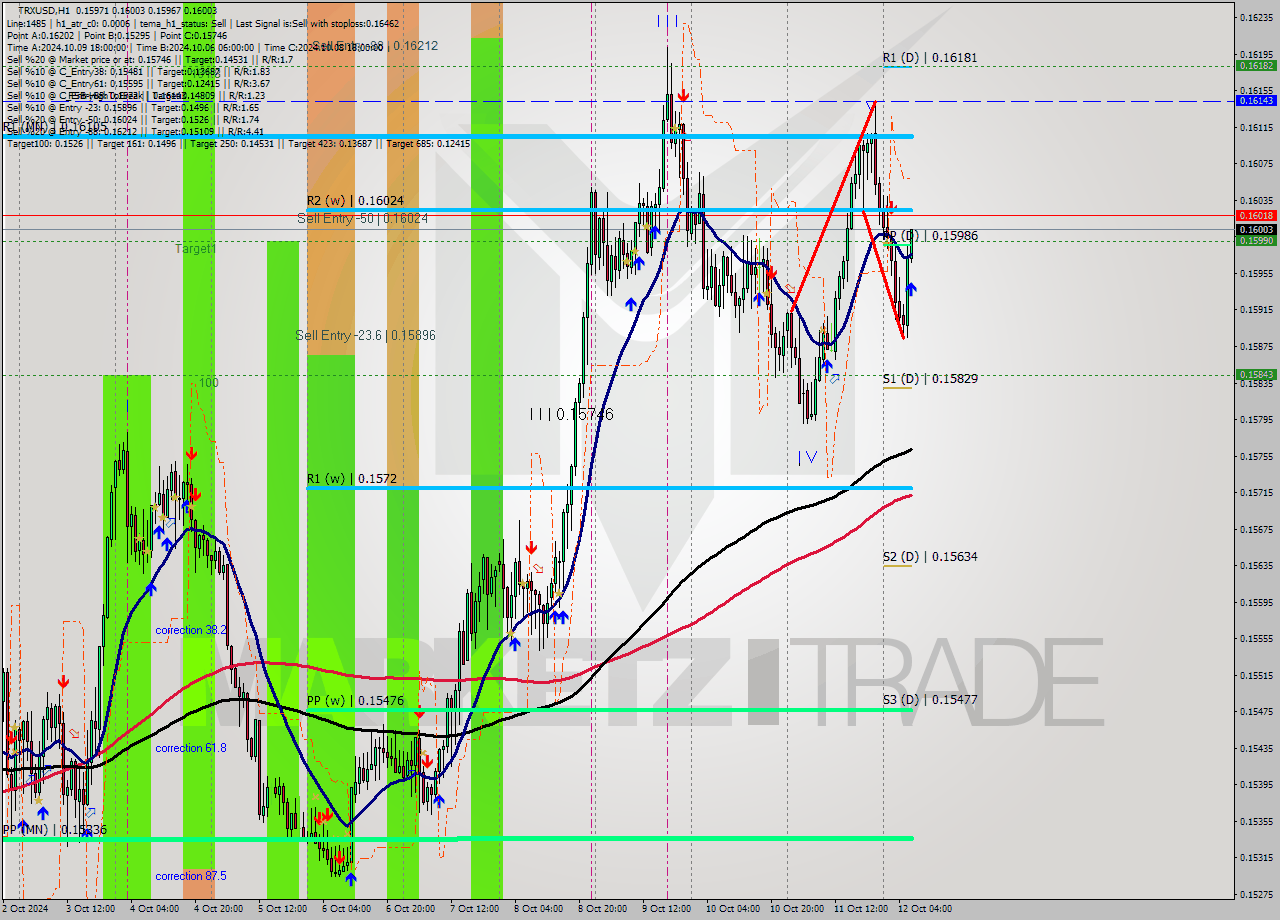
Task: Click the 'Target1' label on the green zone
Action: pyautogui.click(x=196, y=248)
